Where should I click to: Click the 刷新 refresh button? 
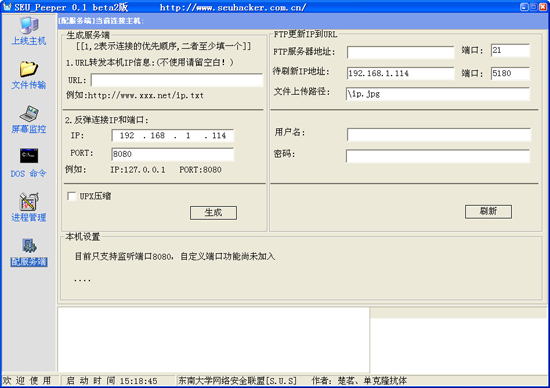pyautogui.click(x=488, y=212)
